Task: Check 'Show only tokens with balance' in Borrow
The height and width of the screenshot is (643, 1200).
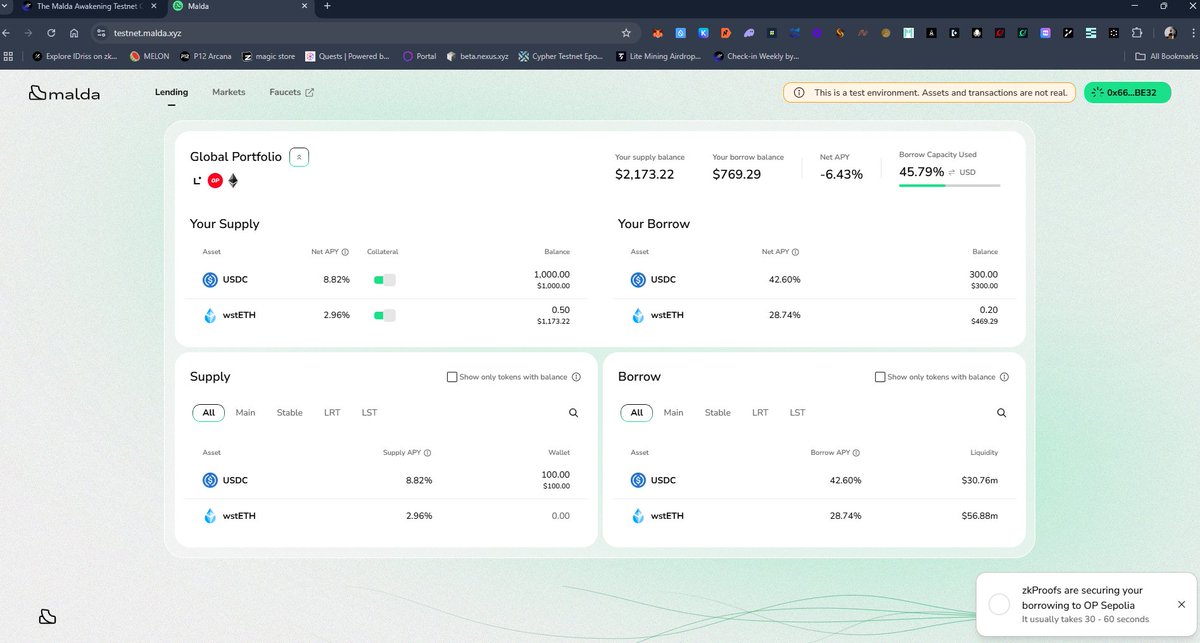Action: [x=880, y=377]
